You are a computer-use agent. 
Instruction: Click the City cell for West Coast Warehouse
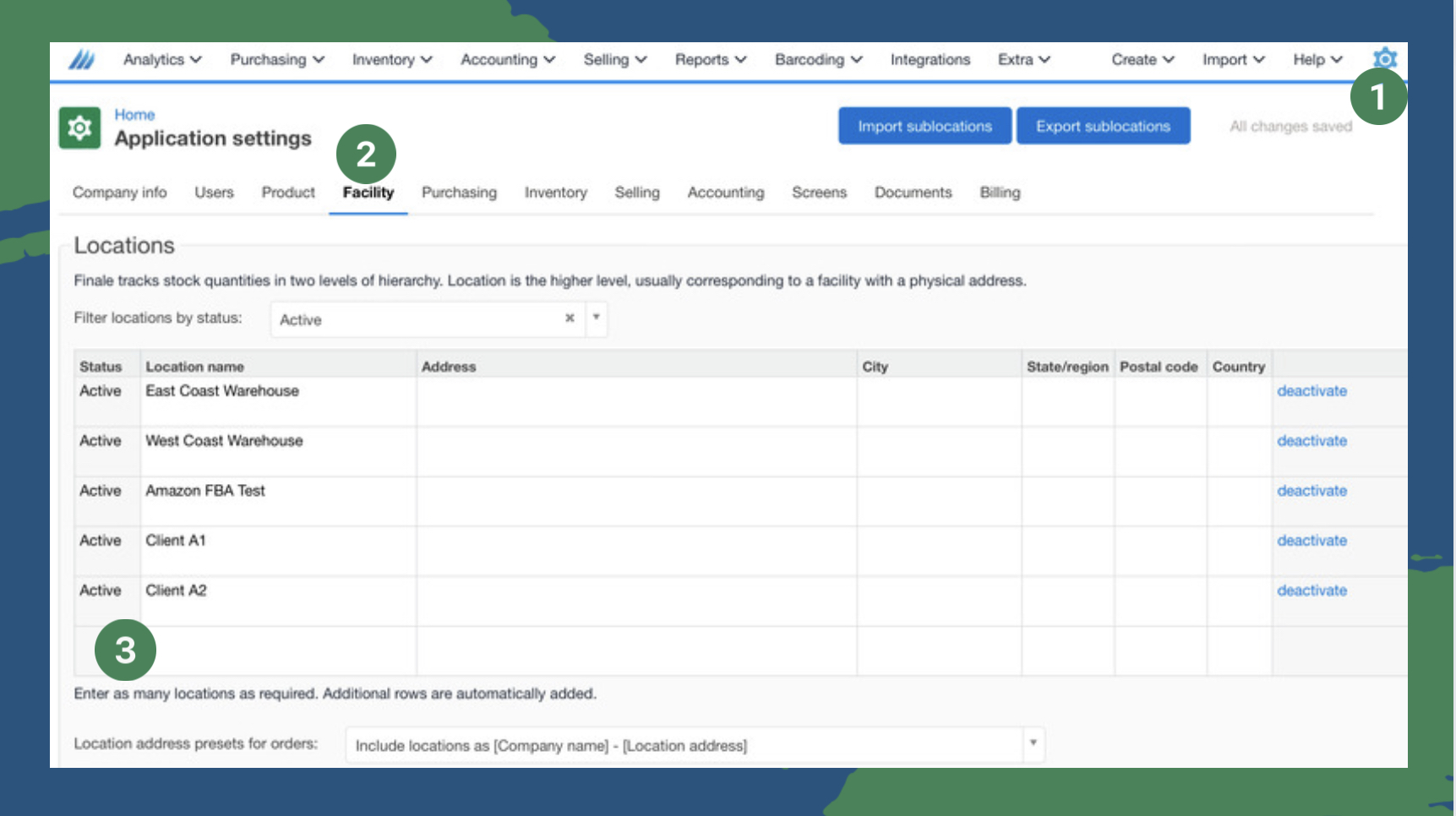[x=939, y=451]
